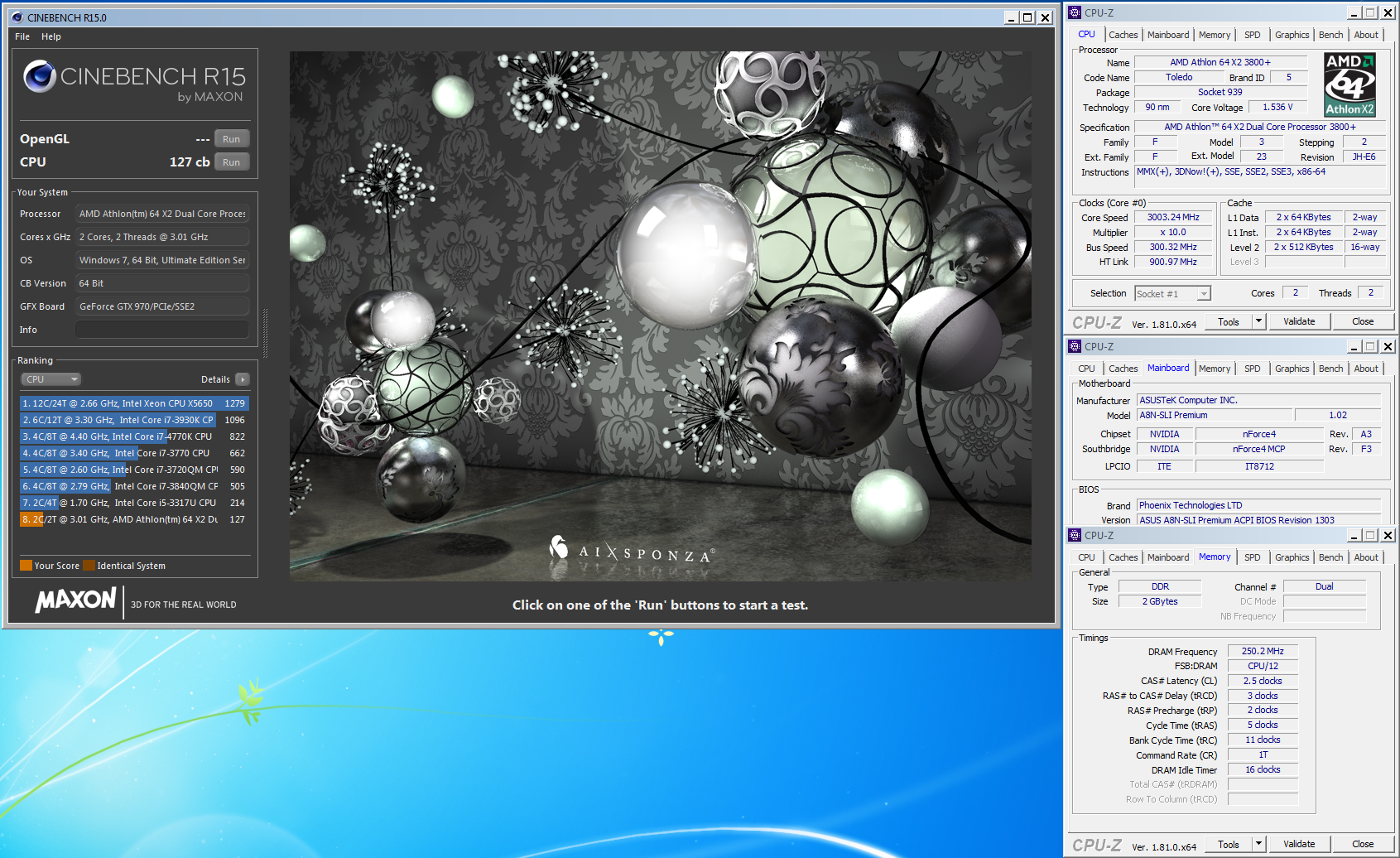The height and width of the screenshot is (858, 1400).
Task: Toggle the ranking Details arrow button
Action: pyautogui.click(x=242, y=379)
